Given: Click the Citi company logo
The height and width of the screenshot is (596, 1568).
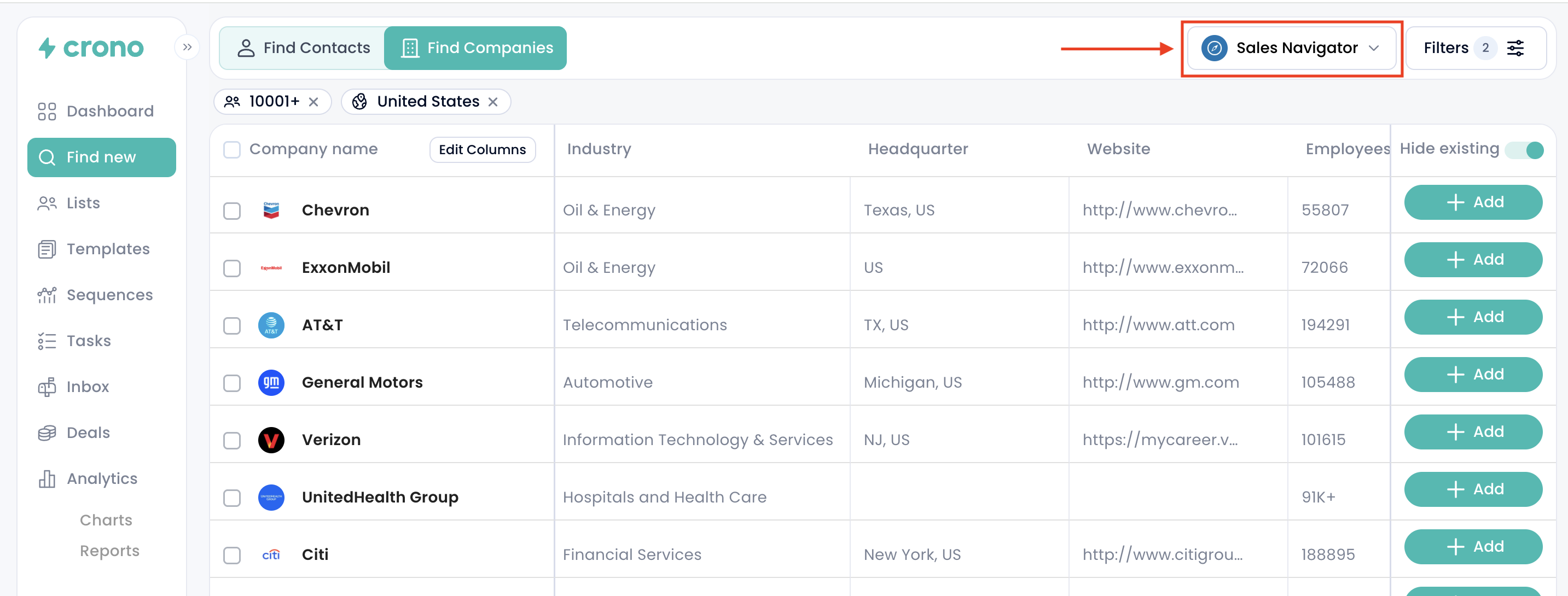Looking at the screenshot, I should [x=271, y=554].
